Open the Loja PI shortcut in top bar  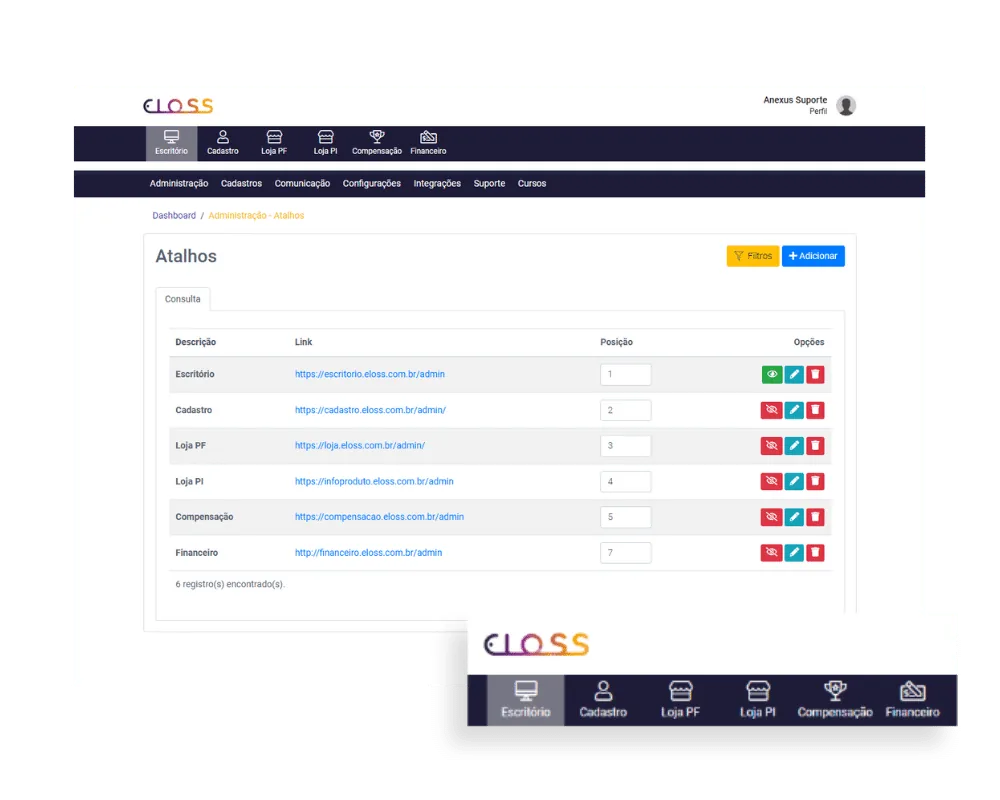[325, 143]
